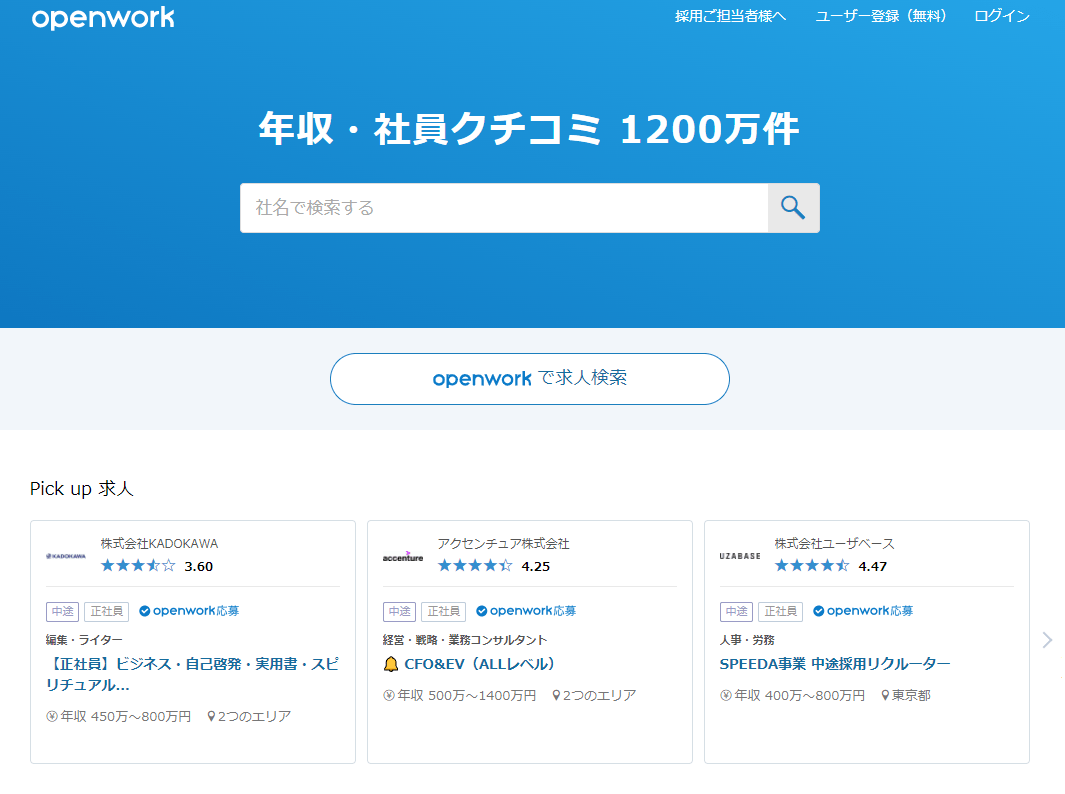Click the yen icon 年収 400万～800万円
This screenshot has height=794, width=1065.
tap(793, 696)
